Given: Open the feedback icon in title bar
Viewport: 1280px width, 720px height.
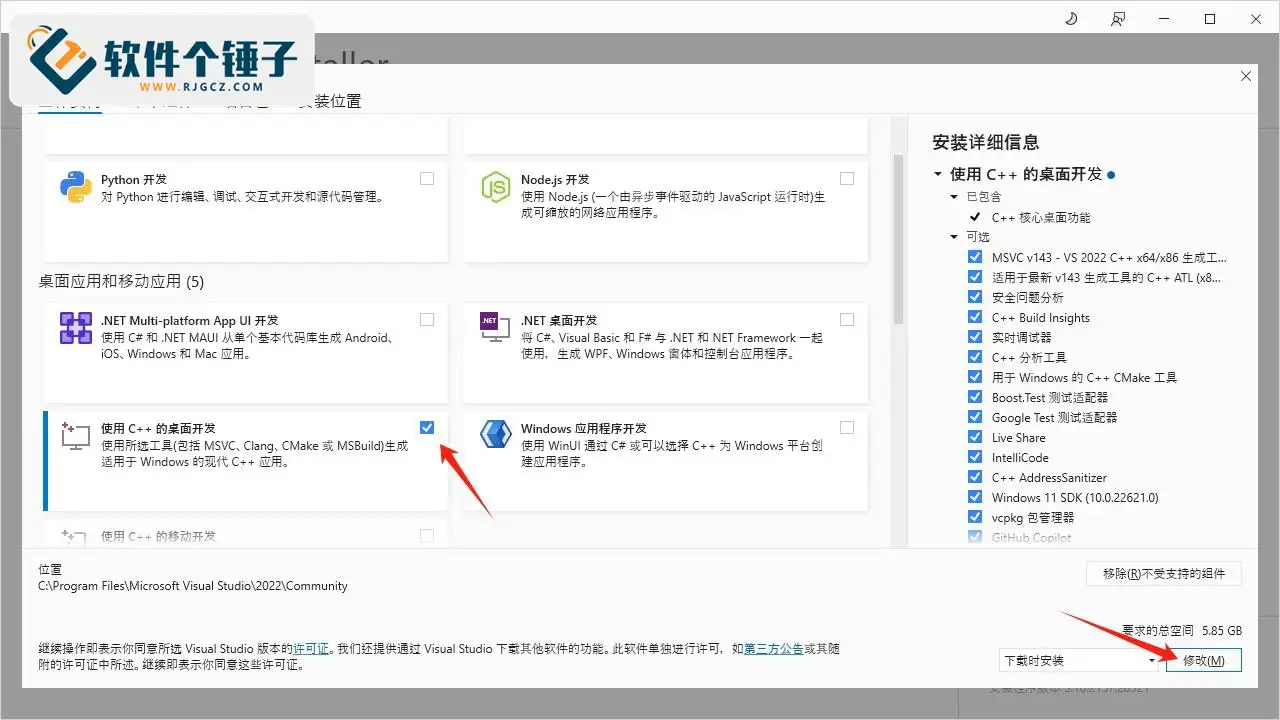Looking at the screenshot, I should click(1118, 19).
